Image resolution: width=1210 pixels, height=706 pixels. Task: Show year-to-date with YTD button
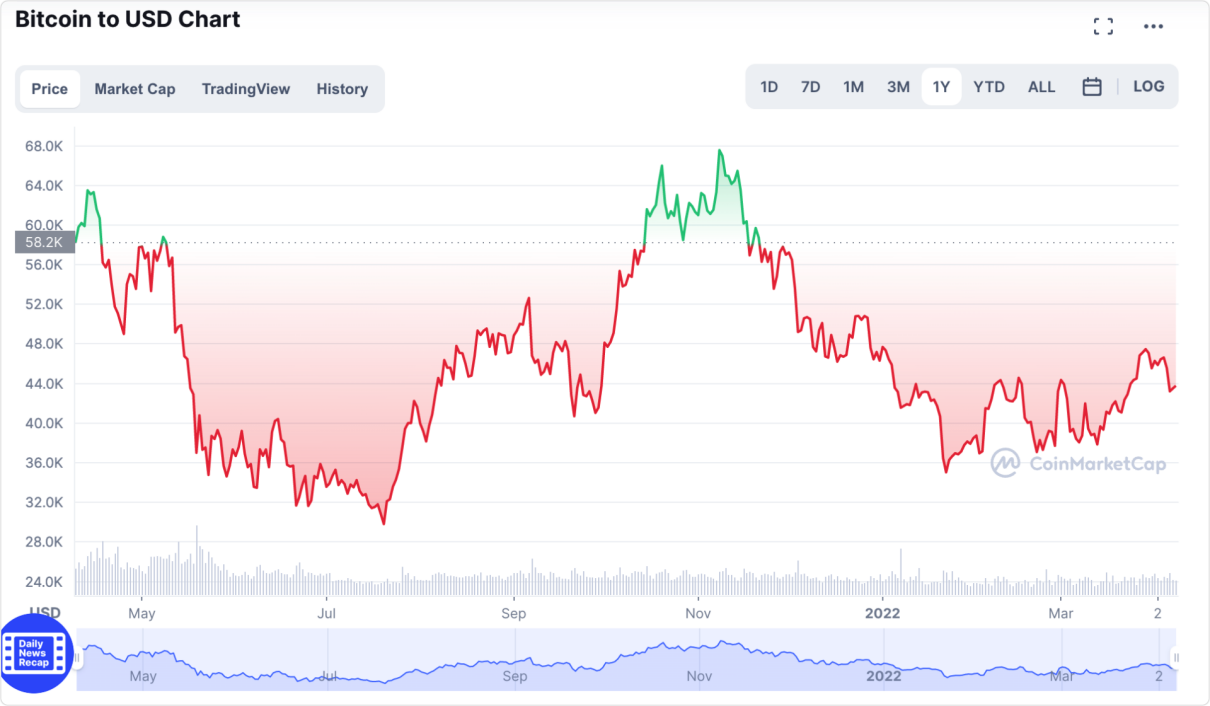click(x=989, y=87)
